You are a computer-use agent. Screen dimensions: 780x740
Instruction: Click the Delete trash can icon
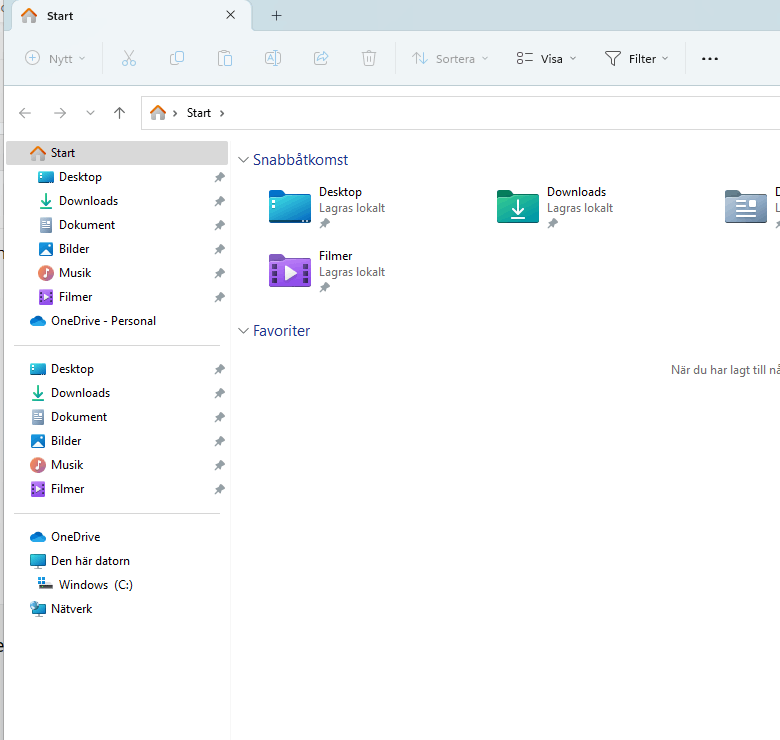coord(369,59)
